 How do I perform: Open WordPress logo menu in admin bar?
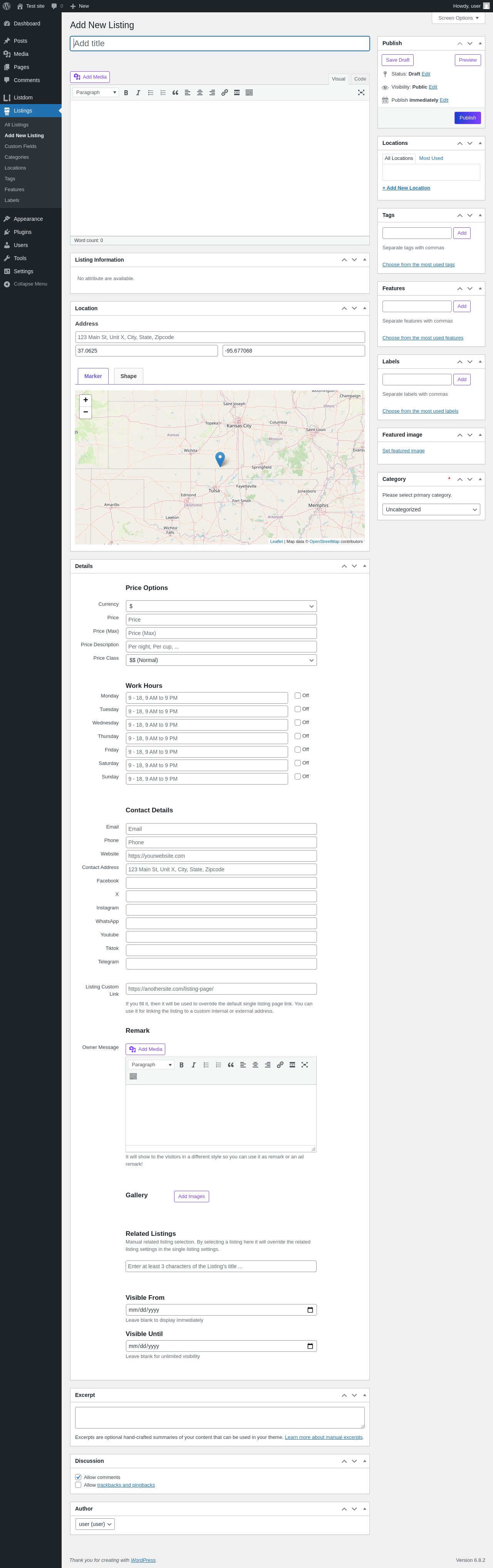[x=7, y=6]
